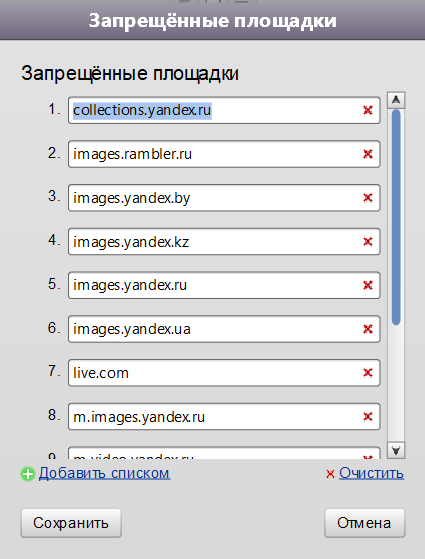This screenshot has height=559, width=425.
Task: Click the green plus add icon
Action: 28,474
